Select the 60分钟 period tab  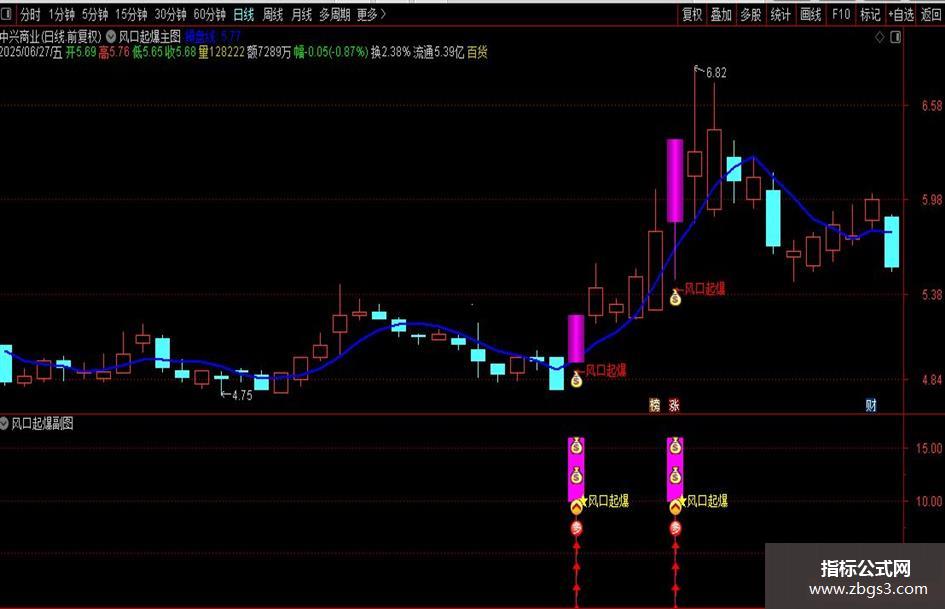click(x=209, y=14)
